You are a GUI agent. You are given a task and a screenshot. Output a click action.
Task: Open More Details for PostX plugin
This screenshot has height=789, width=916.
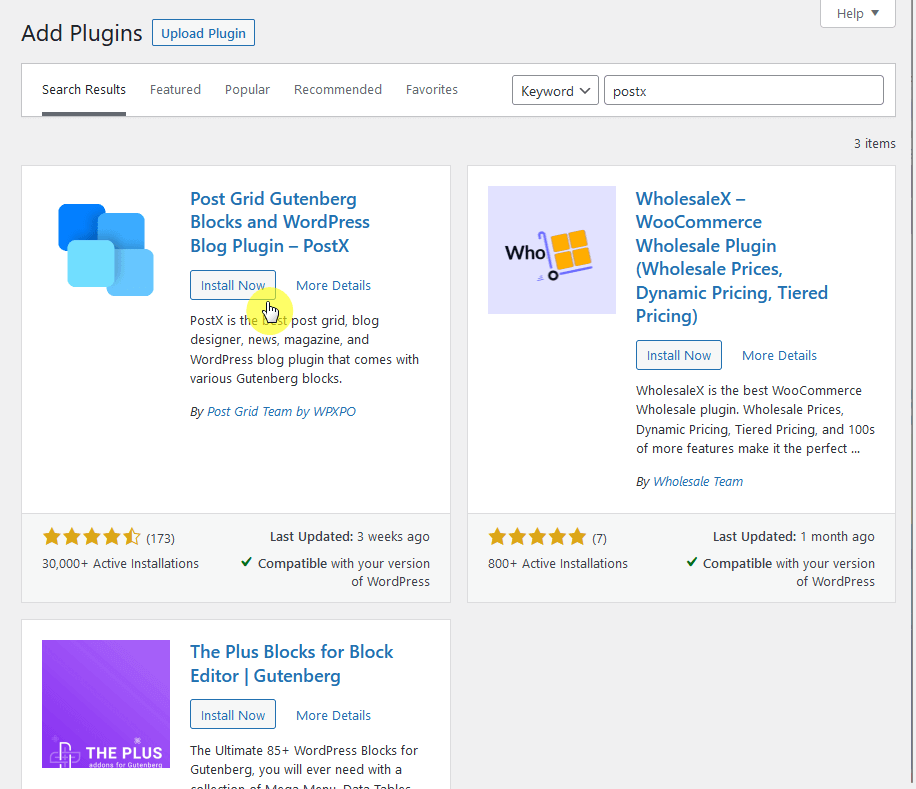pos(333,286)
